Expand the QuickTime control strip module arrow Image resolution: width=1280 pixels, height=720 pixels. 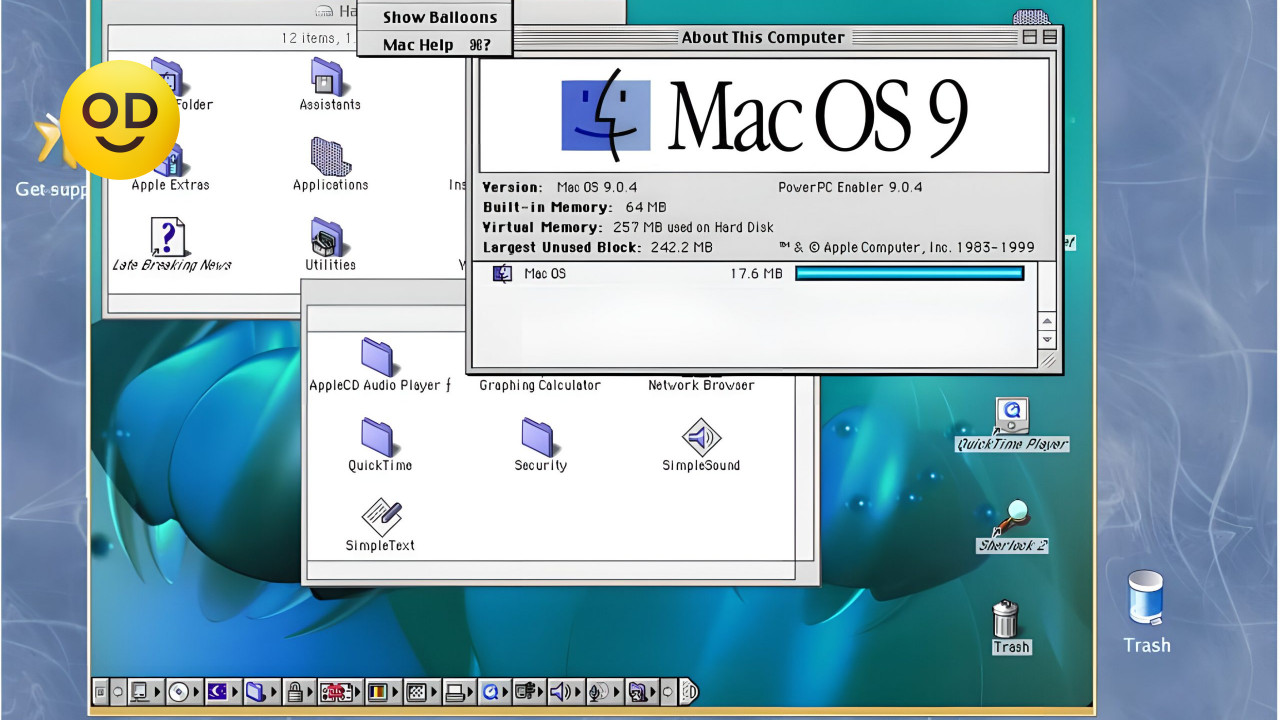pos(506,691)
